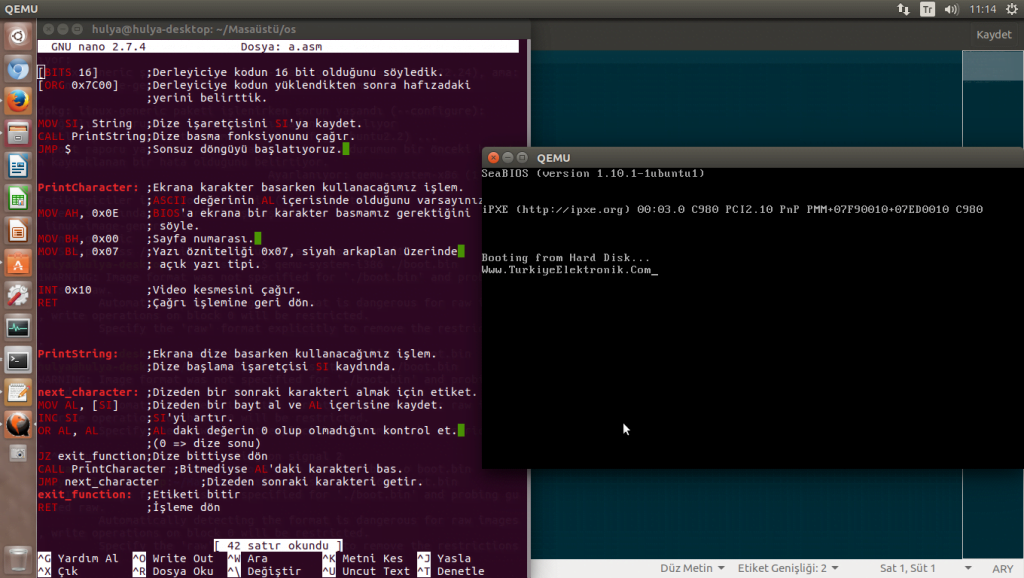Click the ^U Uncut Text shortcut
Image resolution: width=1024 pixels, height=578 pixels.
tap(366, 571)
